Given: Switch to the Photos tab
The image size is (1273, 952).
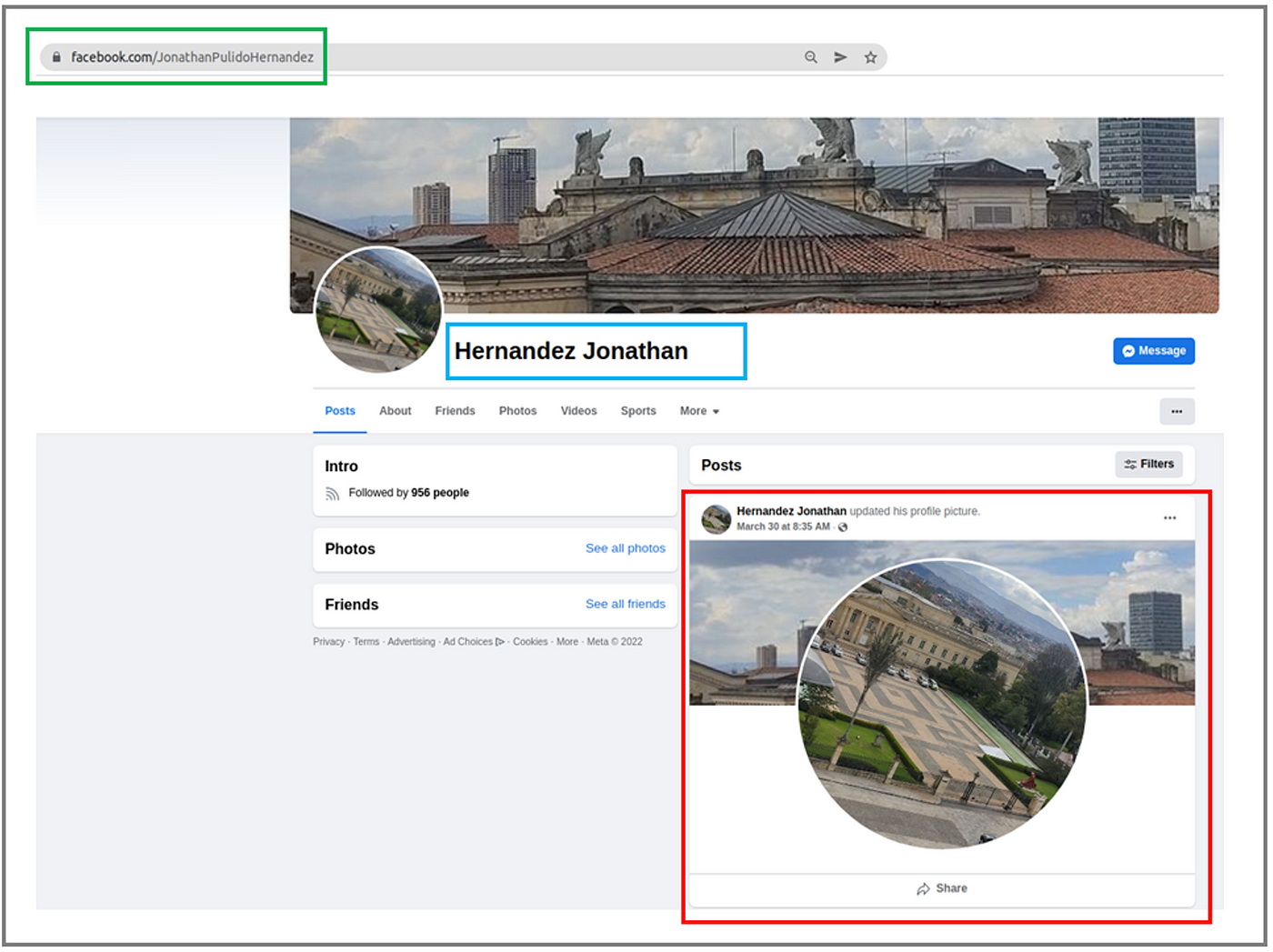Looking at the screenshot, I should (517, 411).
